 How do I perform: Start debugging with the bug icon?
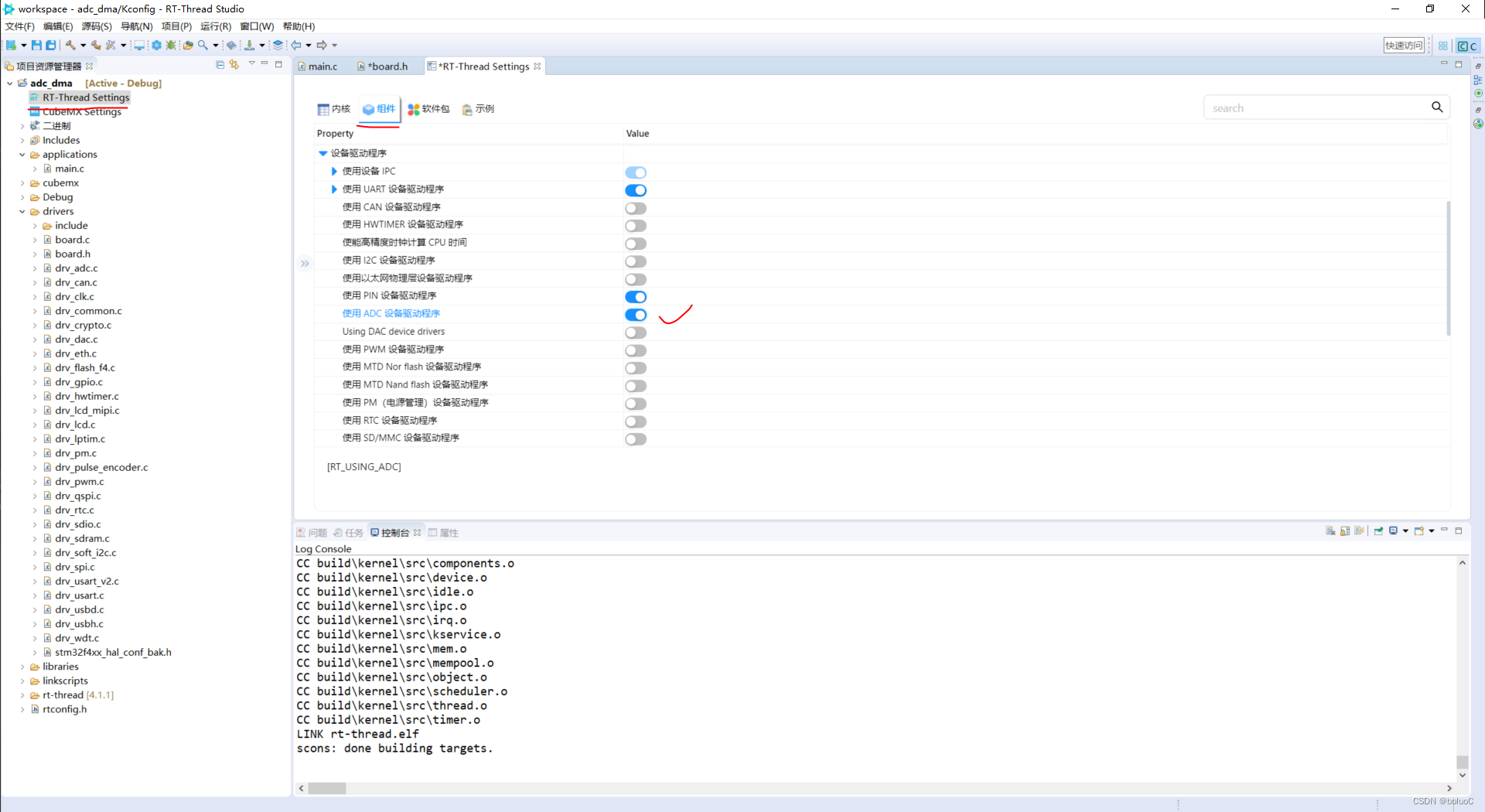pos(172,45)
